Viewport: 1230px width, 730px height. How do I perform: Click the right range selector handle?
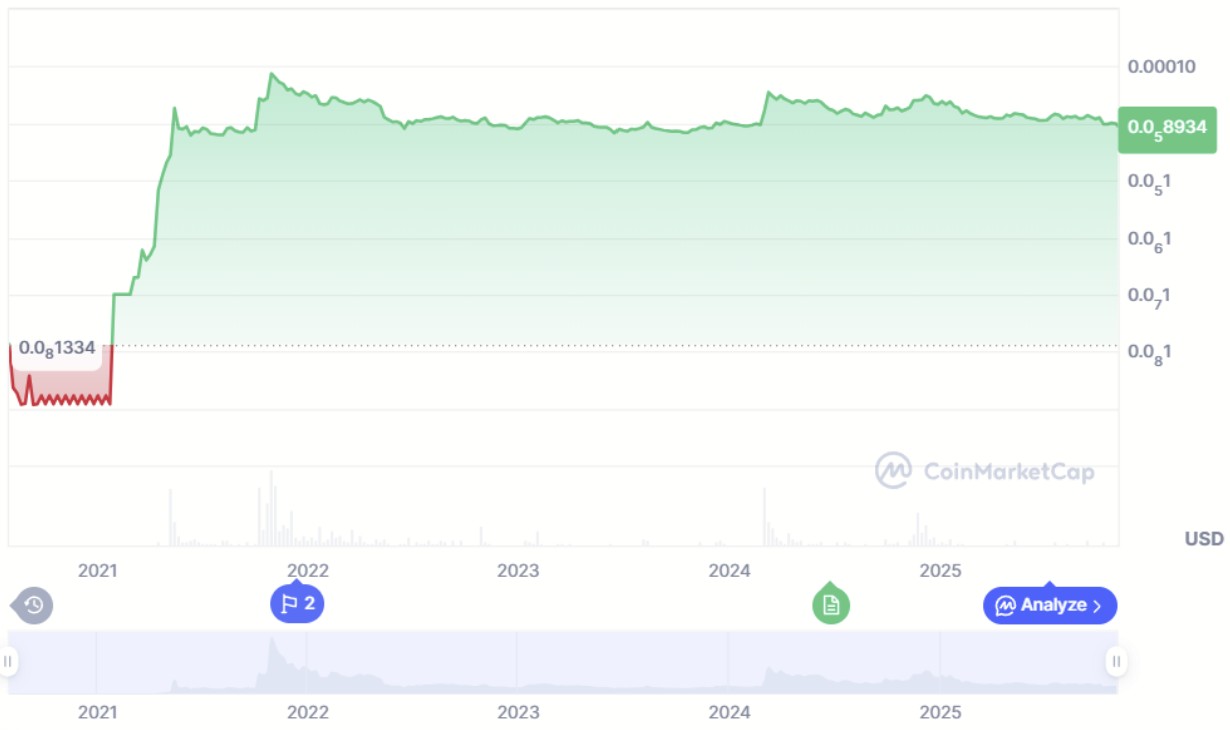pos(1116,661)
